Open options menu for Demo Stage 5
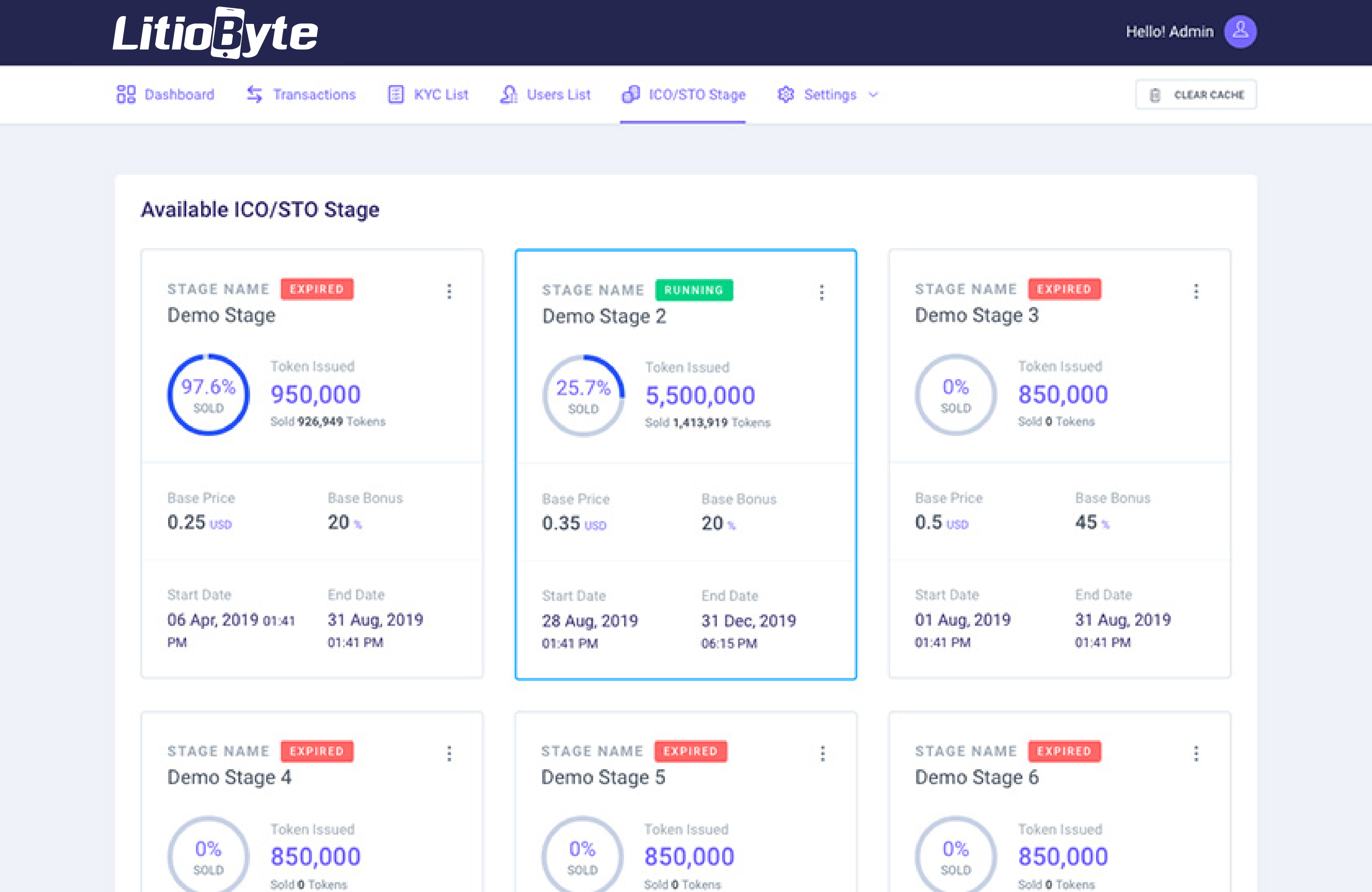Screen dimensions: 1372x892 [x=823, y=753]
